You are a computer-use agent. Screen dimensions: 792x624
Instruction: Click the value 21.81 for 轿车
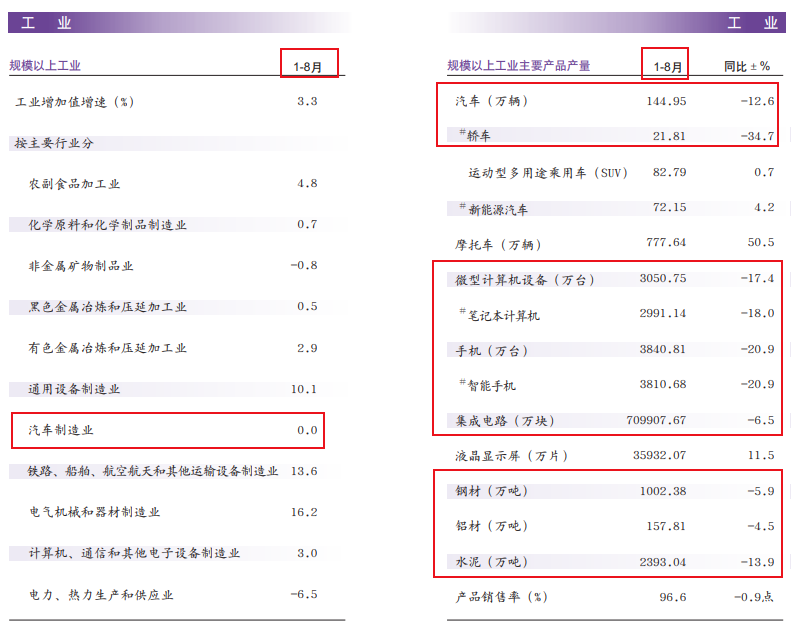(x=669, y=136)
